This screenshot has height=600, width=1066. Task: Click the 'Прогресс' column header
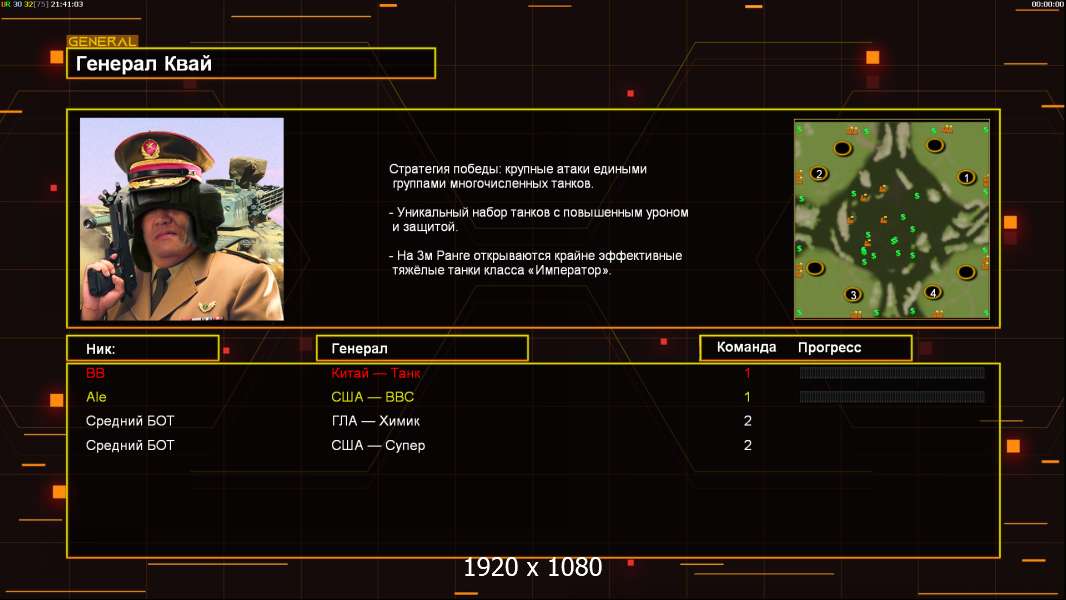click(x=829, y=348)
